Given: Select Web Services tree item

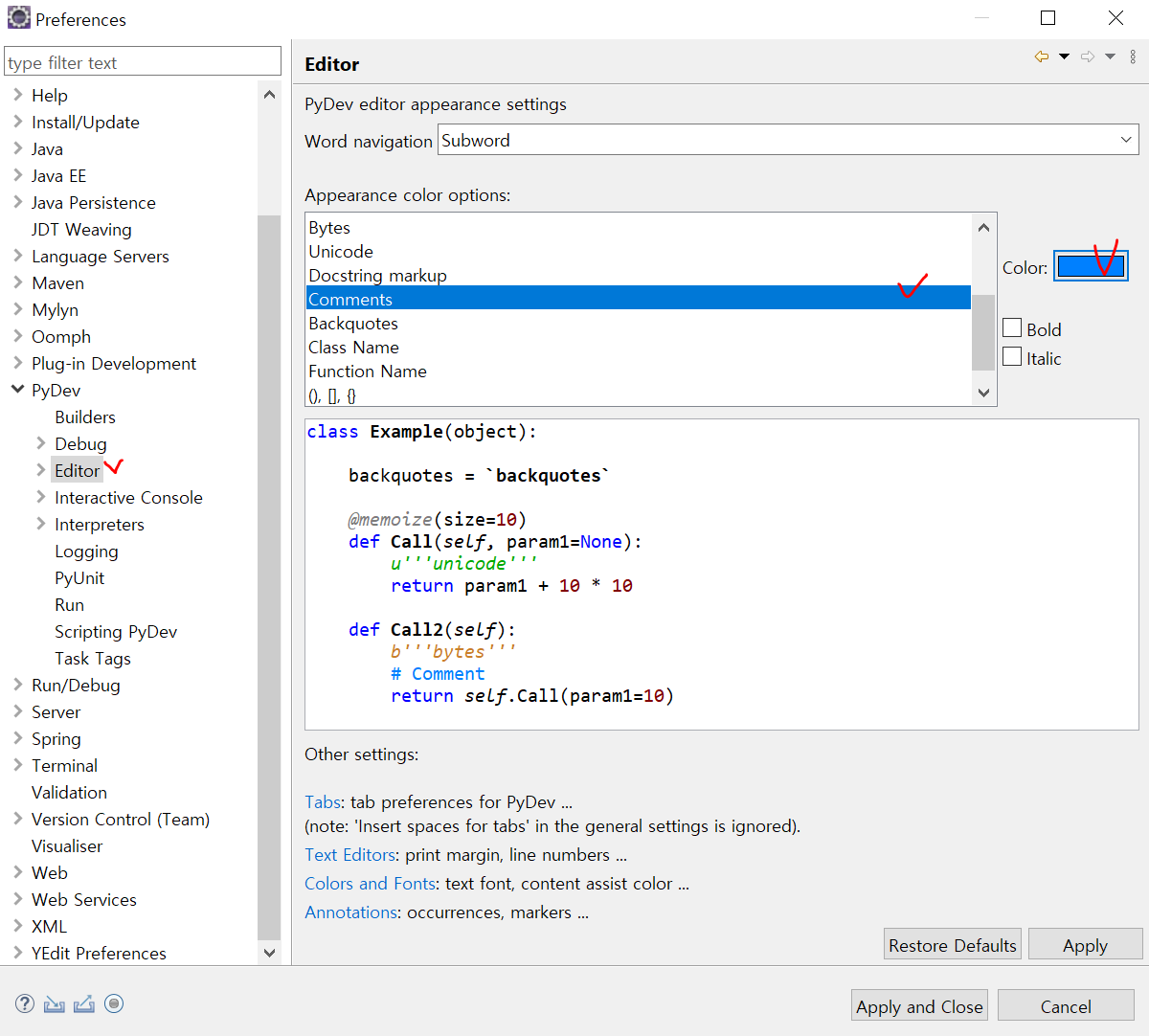Looking at the screenshot, I should 84,899.
